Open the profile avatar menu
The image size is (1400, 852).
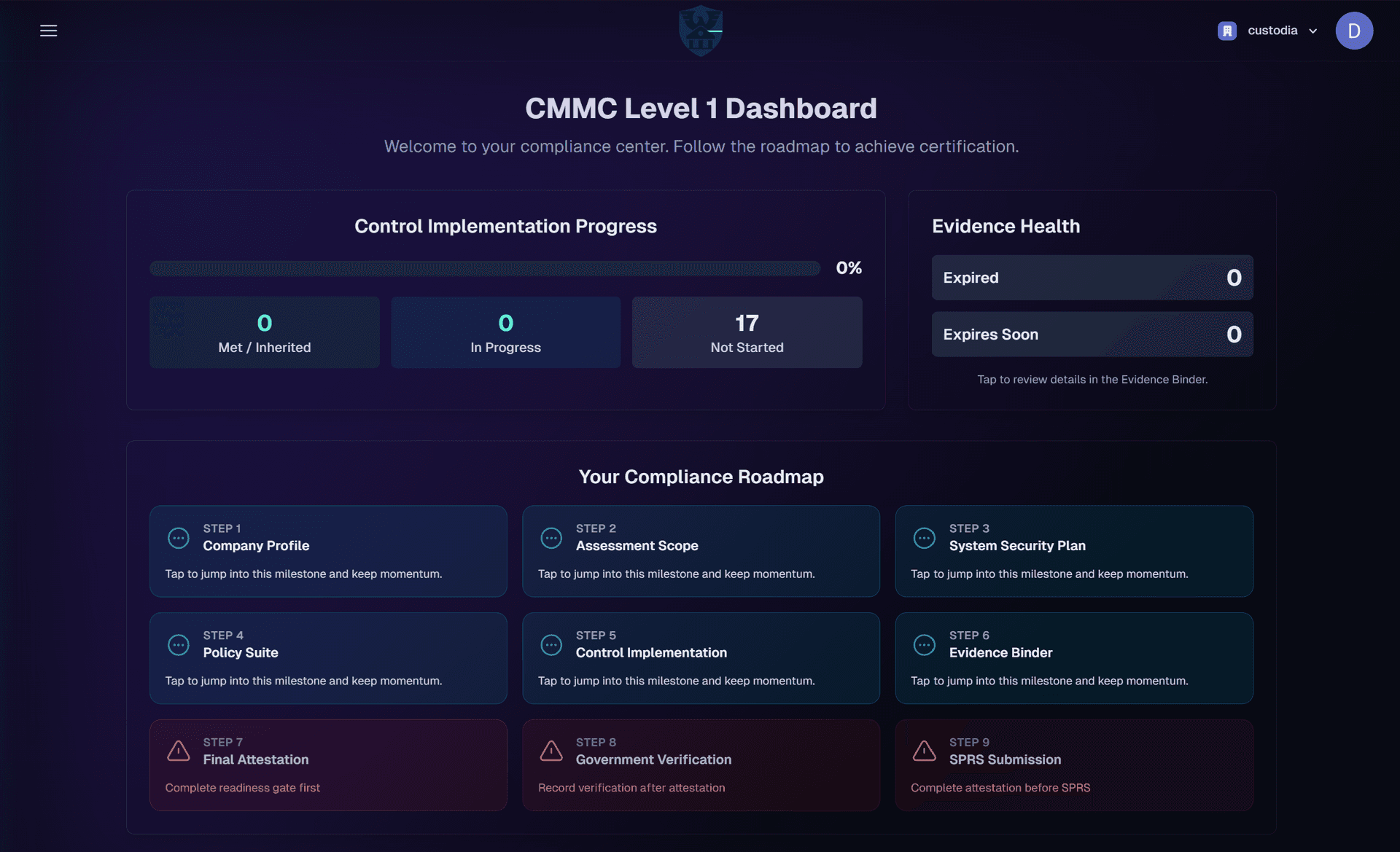tap(1354, 30)
